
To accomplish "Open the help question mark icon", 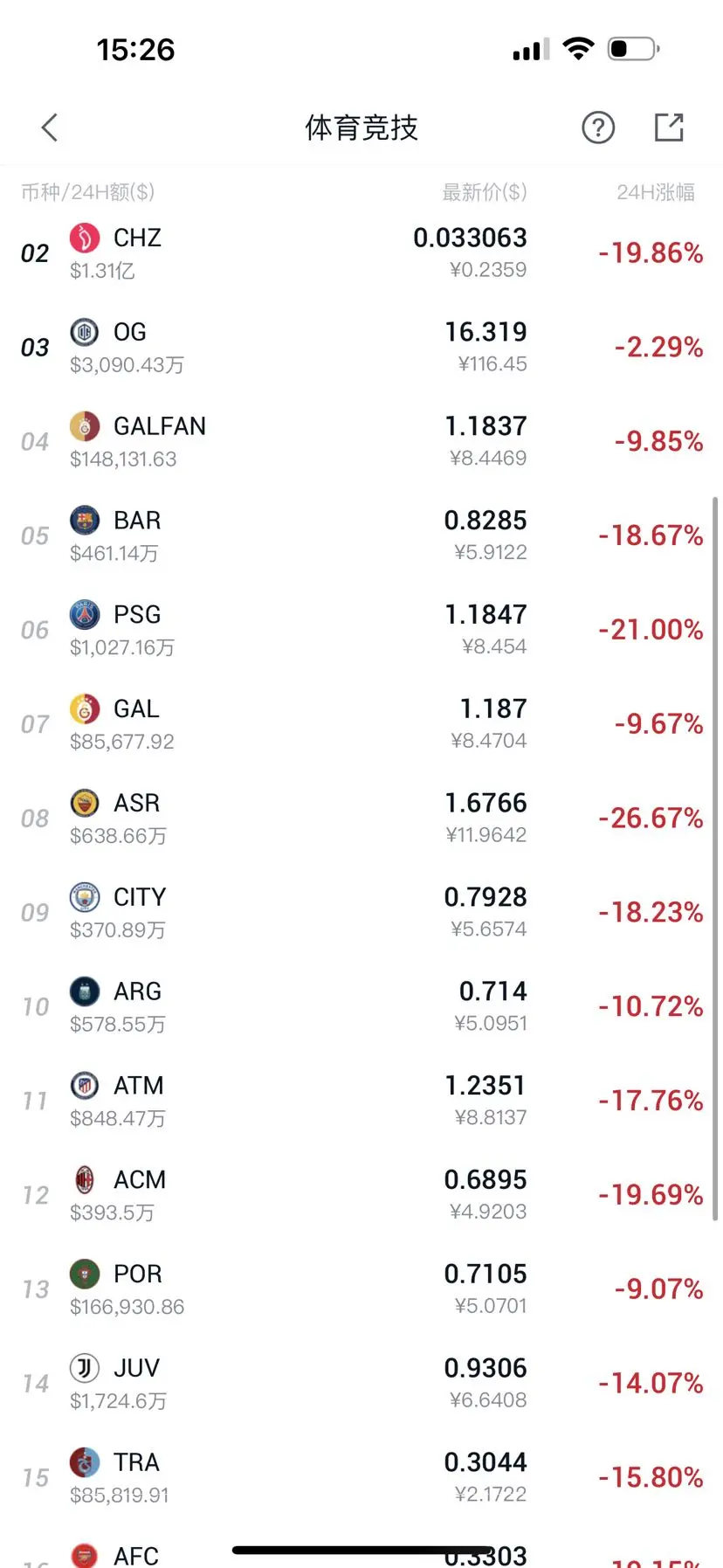I will coord(598,128).
